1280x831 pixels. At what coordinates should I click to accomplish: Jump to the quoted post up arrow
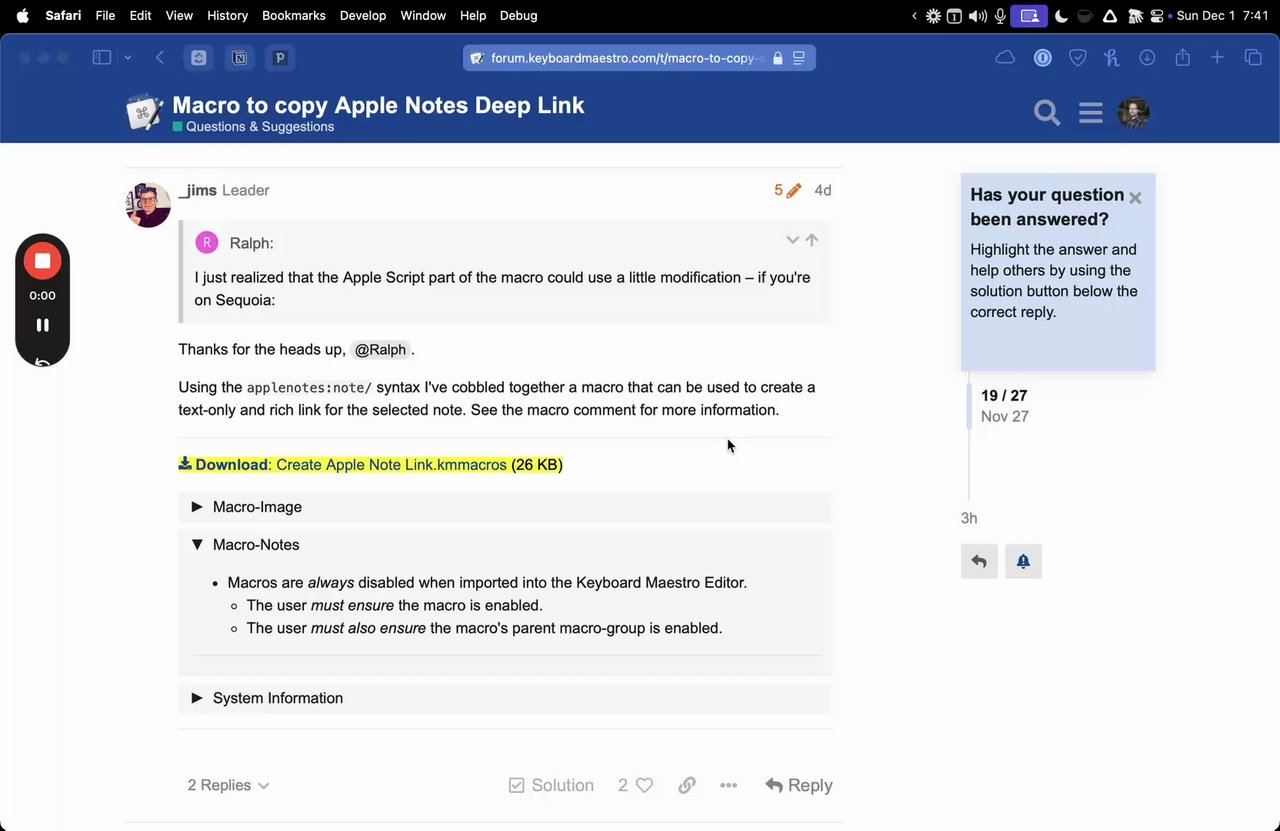pos(812,240)
